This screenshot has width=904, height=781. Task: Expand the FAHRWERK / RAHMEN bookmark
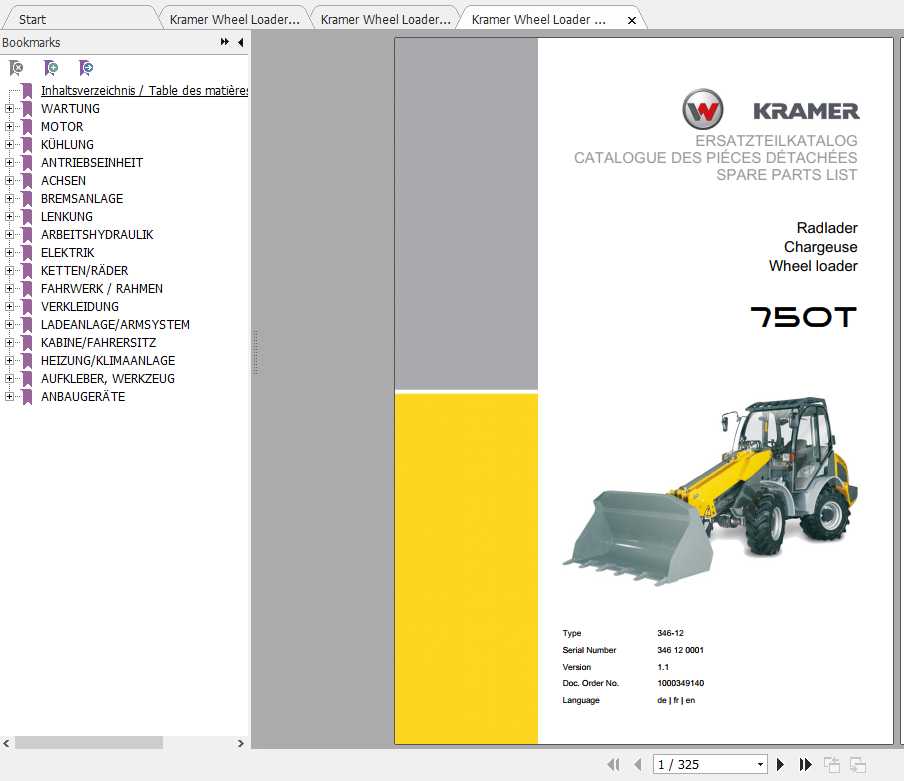click(x=9, y=288)
